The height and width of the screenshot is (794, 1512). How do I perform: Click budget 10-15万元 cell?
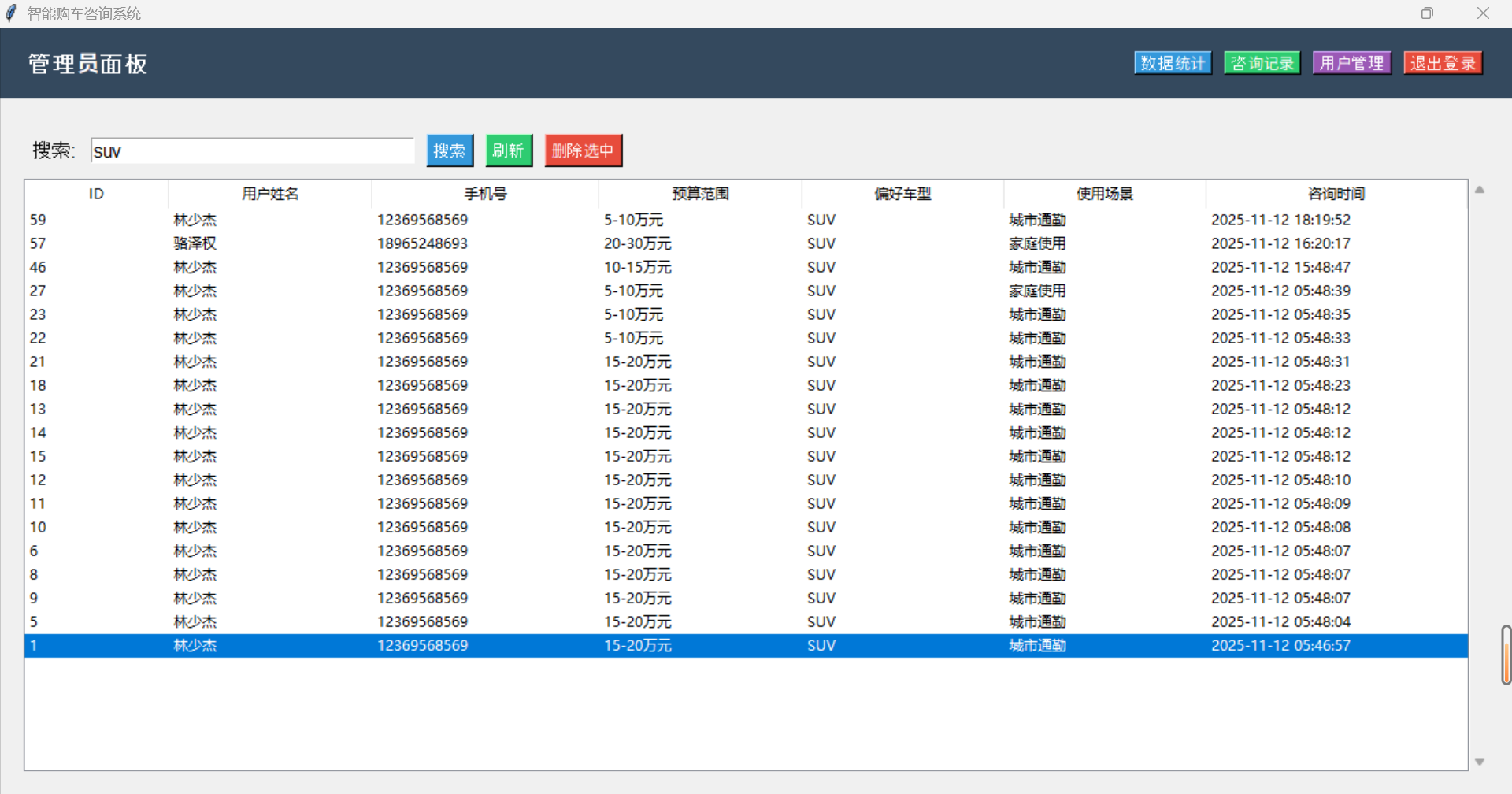[638, 267]
